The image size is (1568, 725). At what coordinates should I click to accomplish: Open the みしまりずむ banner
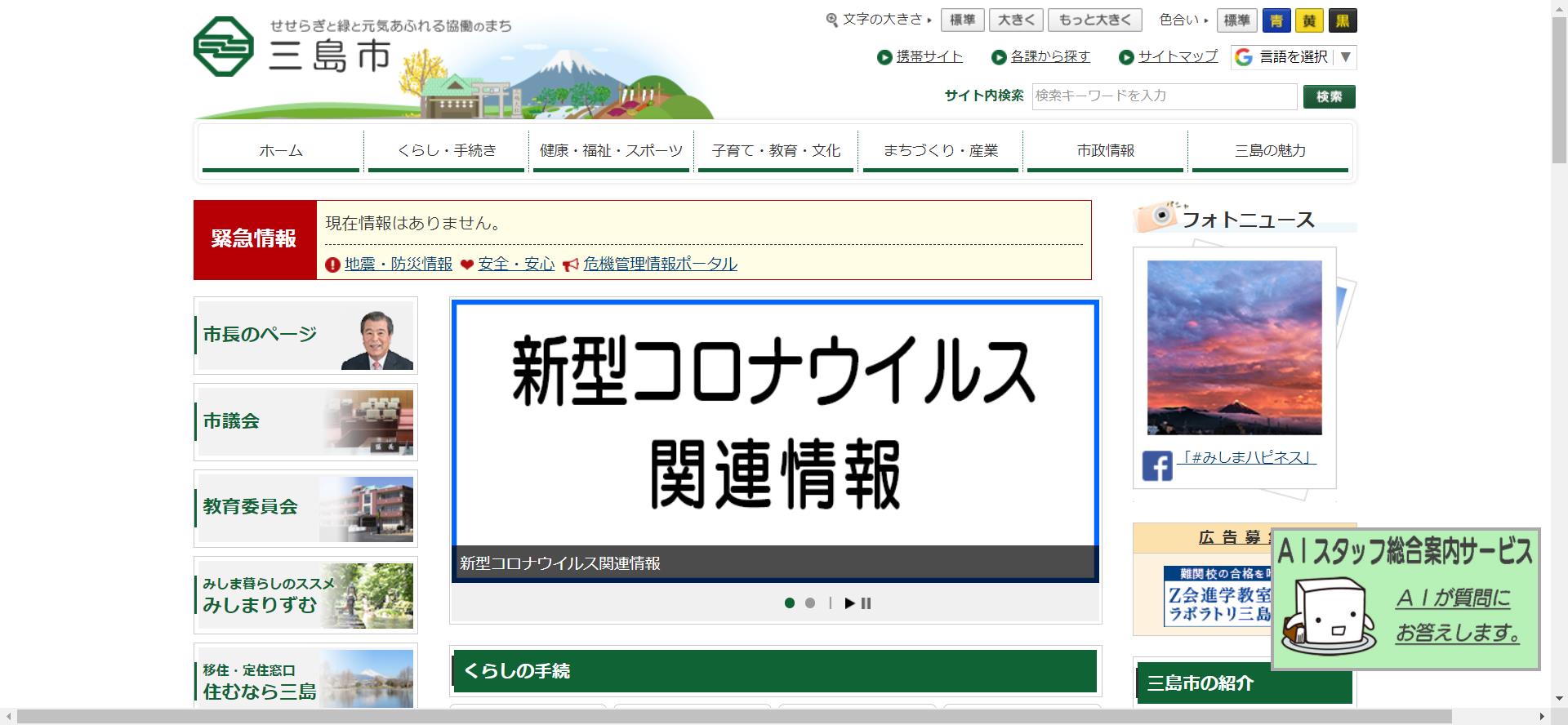tap(305, 595)
